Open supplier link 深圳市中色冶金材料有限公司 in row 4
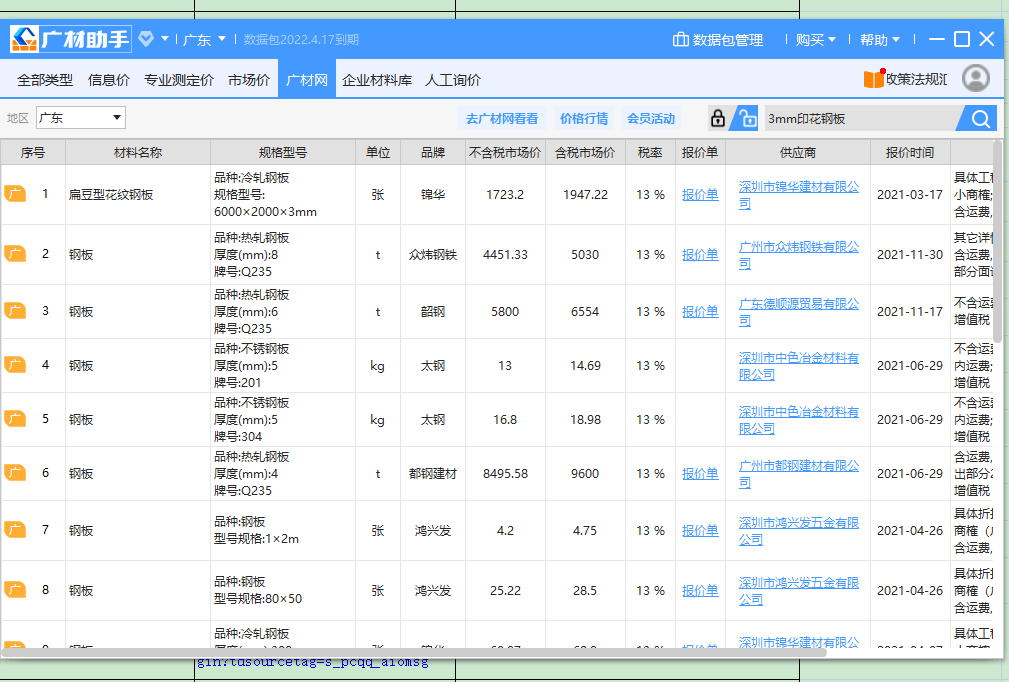The height and width of the screenshot is (682, 1009). tap(799, 365)
